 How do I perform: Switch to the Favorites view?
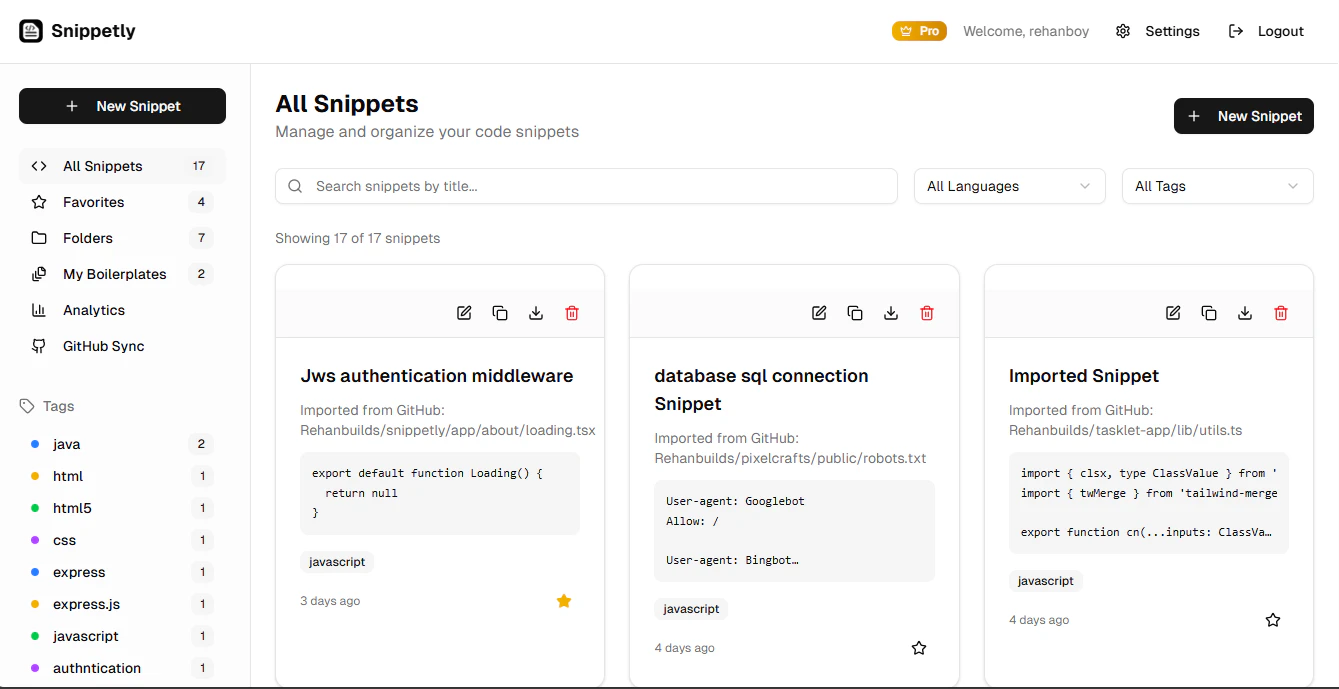click(x=92, y=202)
